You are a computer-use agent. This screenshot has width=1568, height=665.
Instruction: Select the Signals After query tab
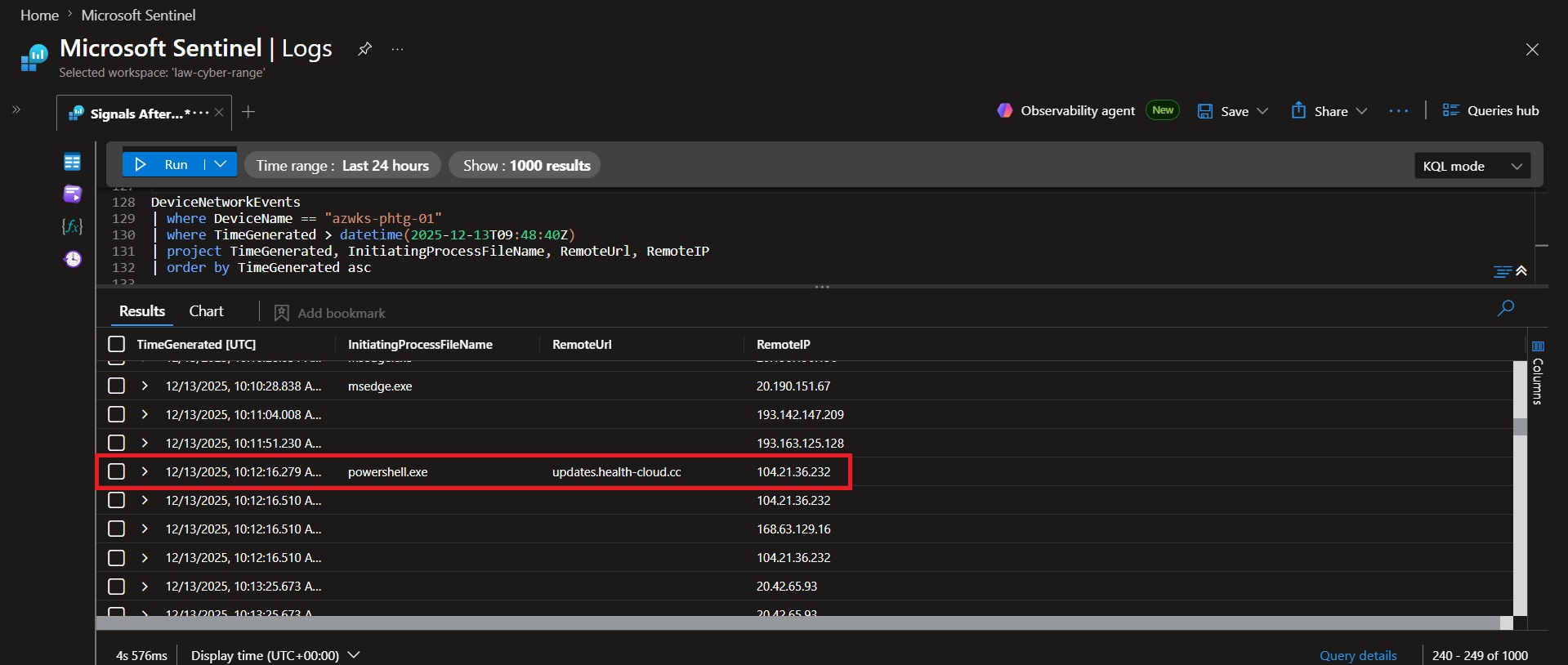[136, 114]
